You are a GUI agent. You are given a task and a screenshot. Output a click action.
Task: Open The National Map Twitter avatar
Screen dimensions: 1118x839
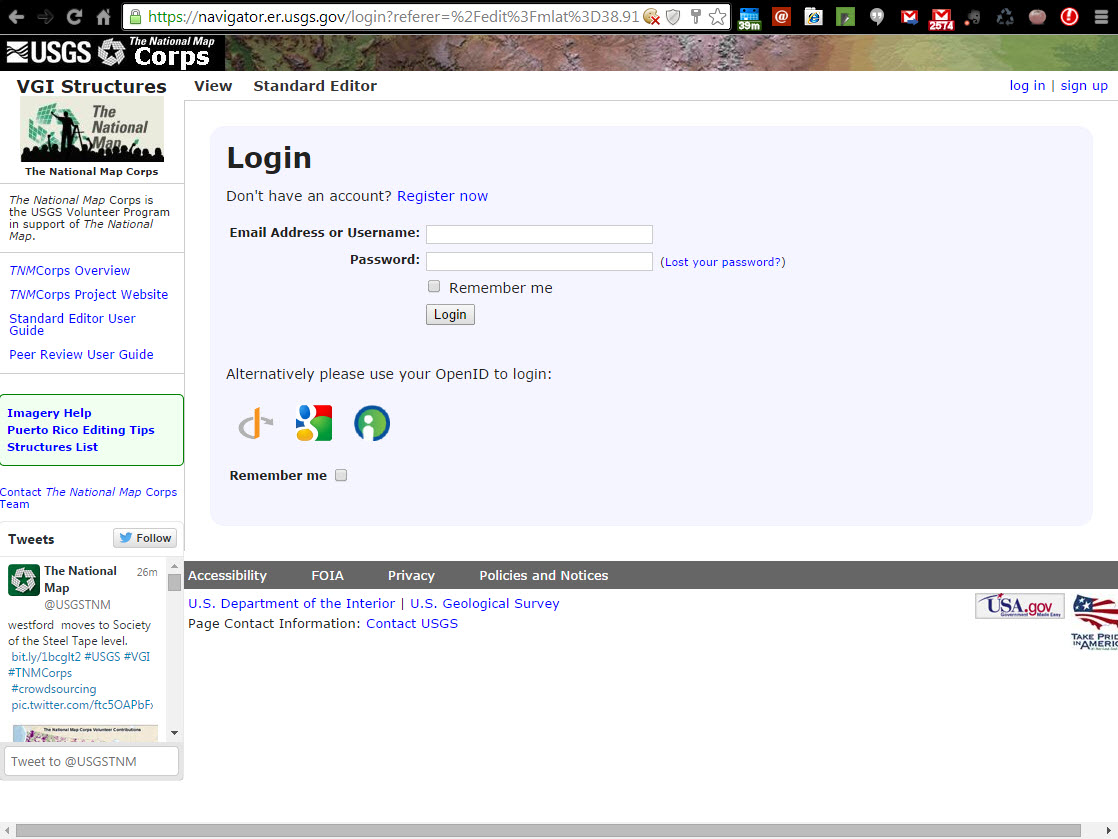24,580
